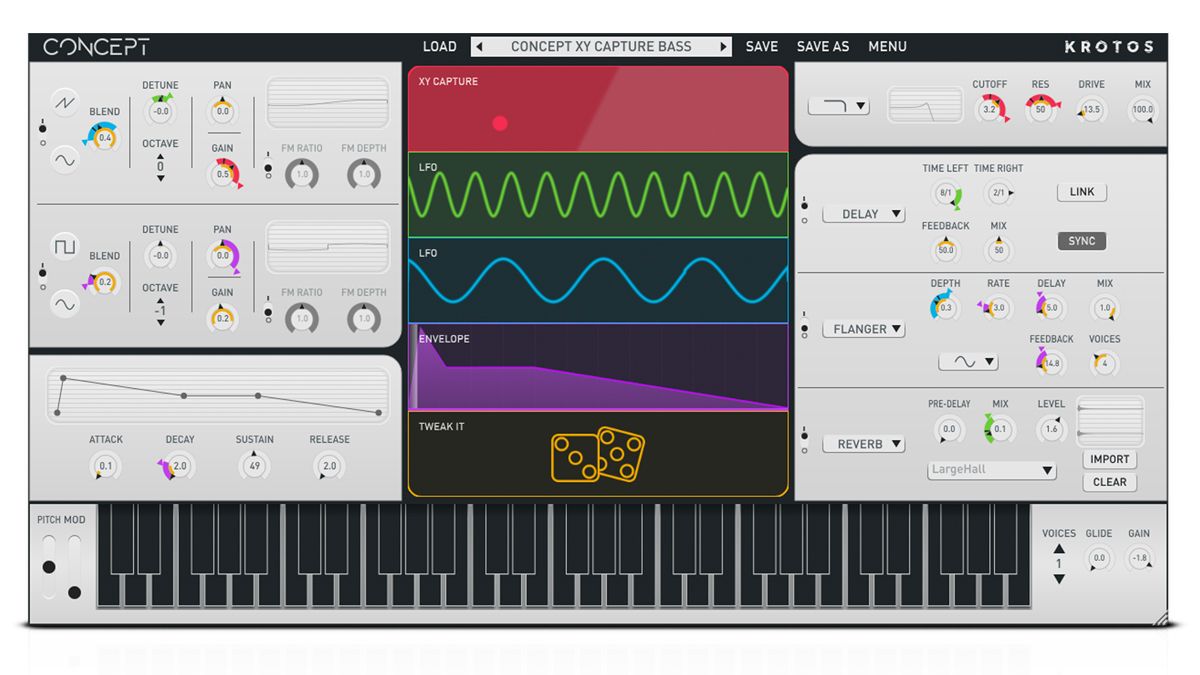
Task: Load next preset with right arrow
Action: click(723, 47)
